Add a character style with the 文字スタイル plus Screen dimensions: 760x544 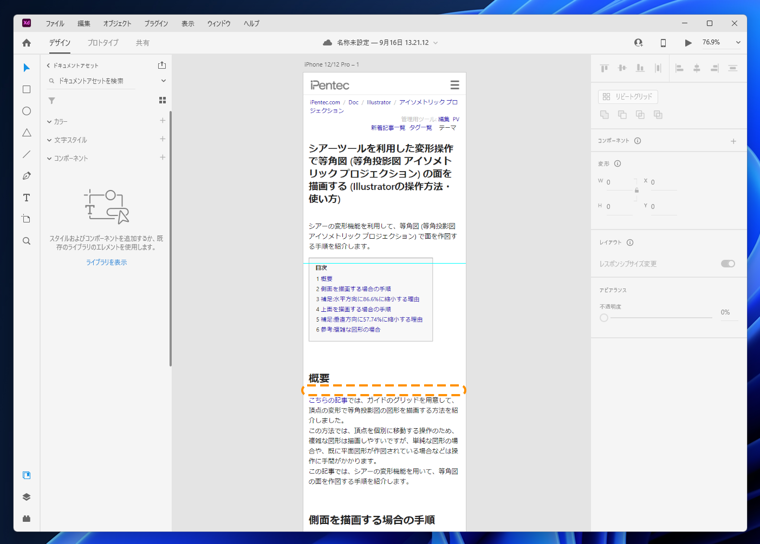(x=162, y=139)
